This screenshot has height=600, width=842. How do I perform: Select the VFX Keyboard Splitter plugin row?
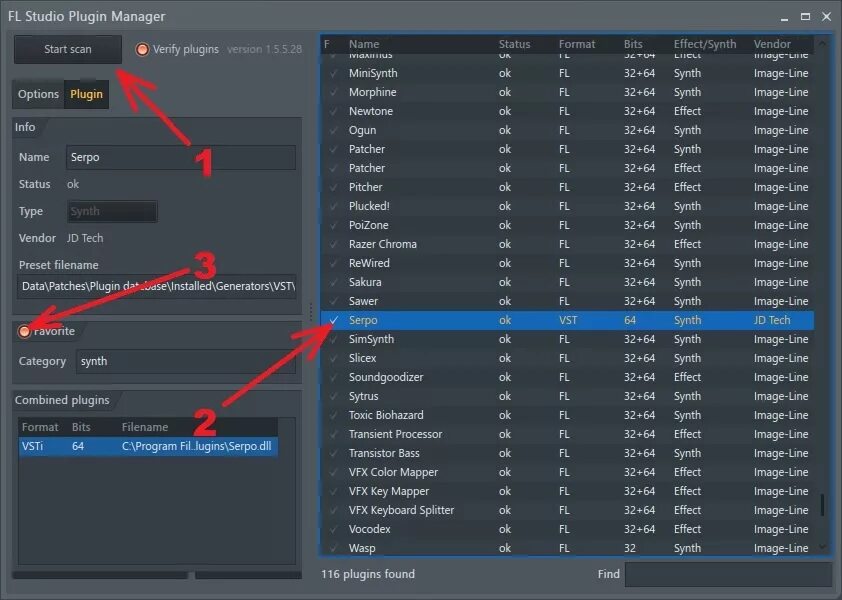point(568,510)
